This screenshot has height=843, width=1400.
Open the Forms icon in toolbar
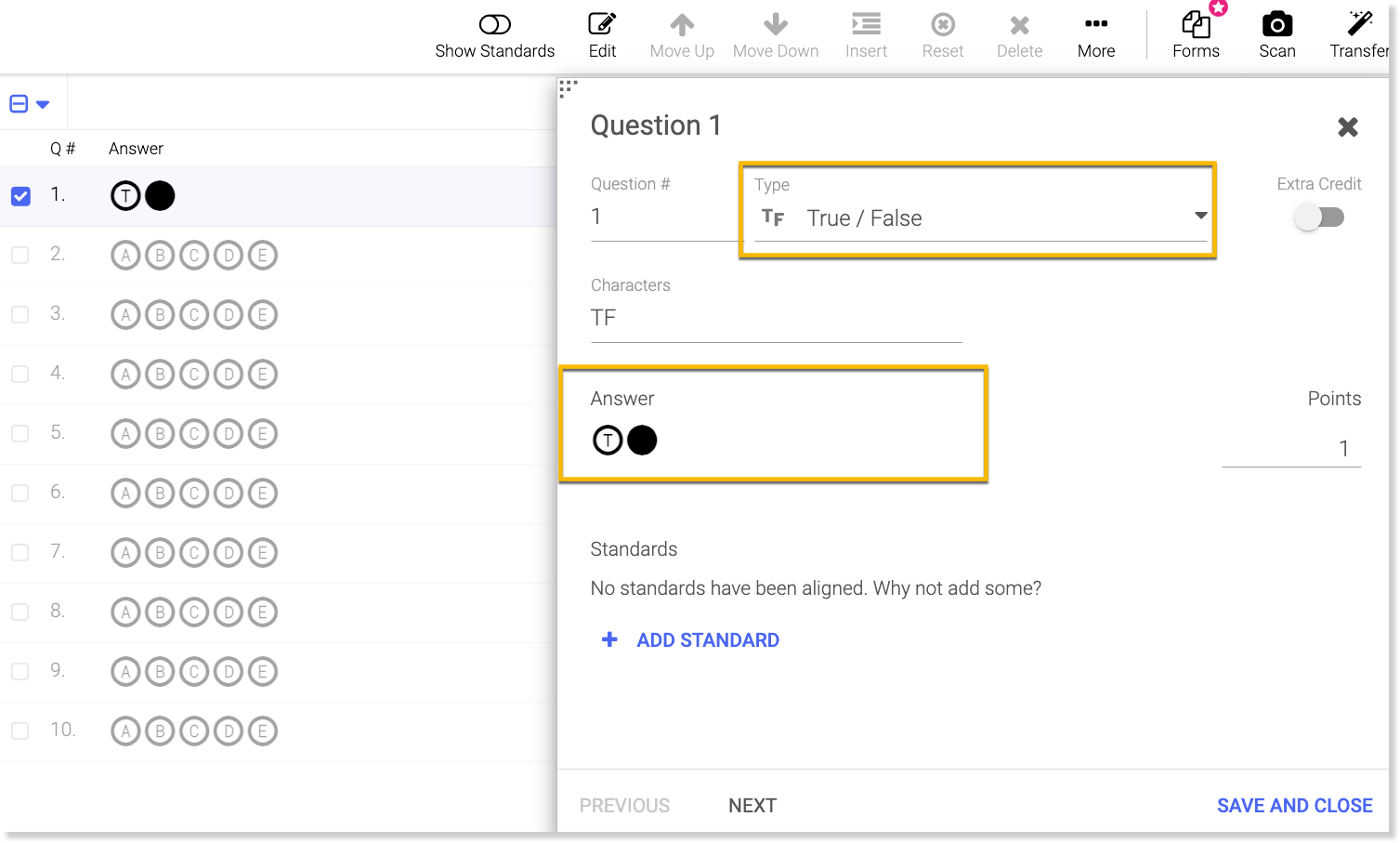[x=1195, y=25]
